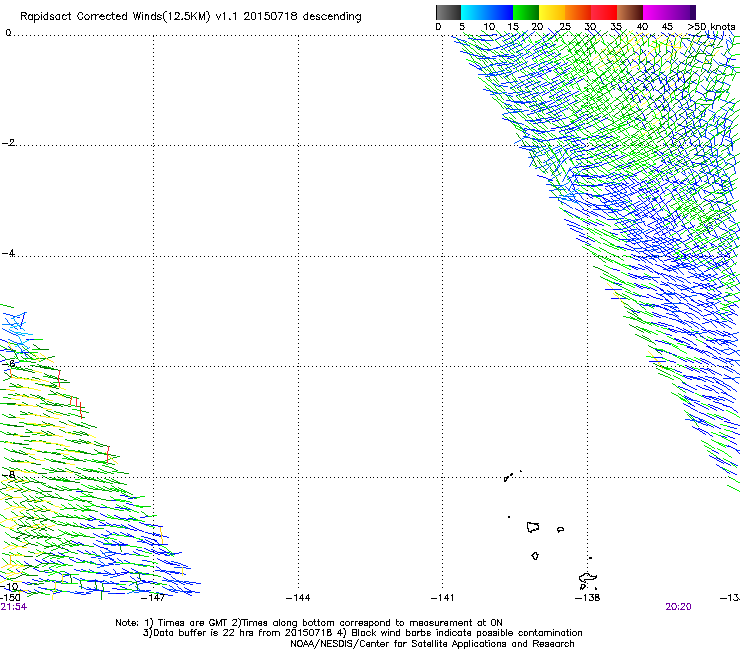Click the island outline on the -138 meridian
The width and height of the screenshot is (740, 650).
[588, 578]
